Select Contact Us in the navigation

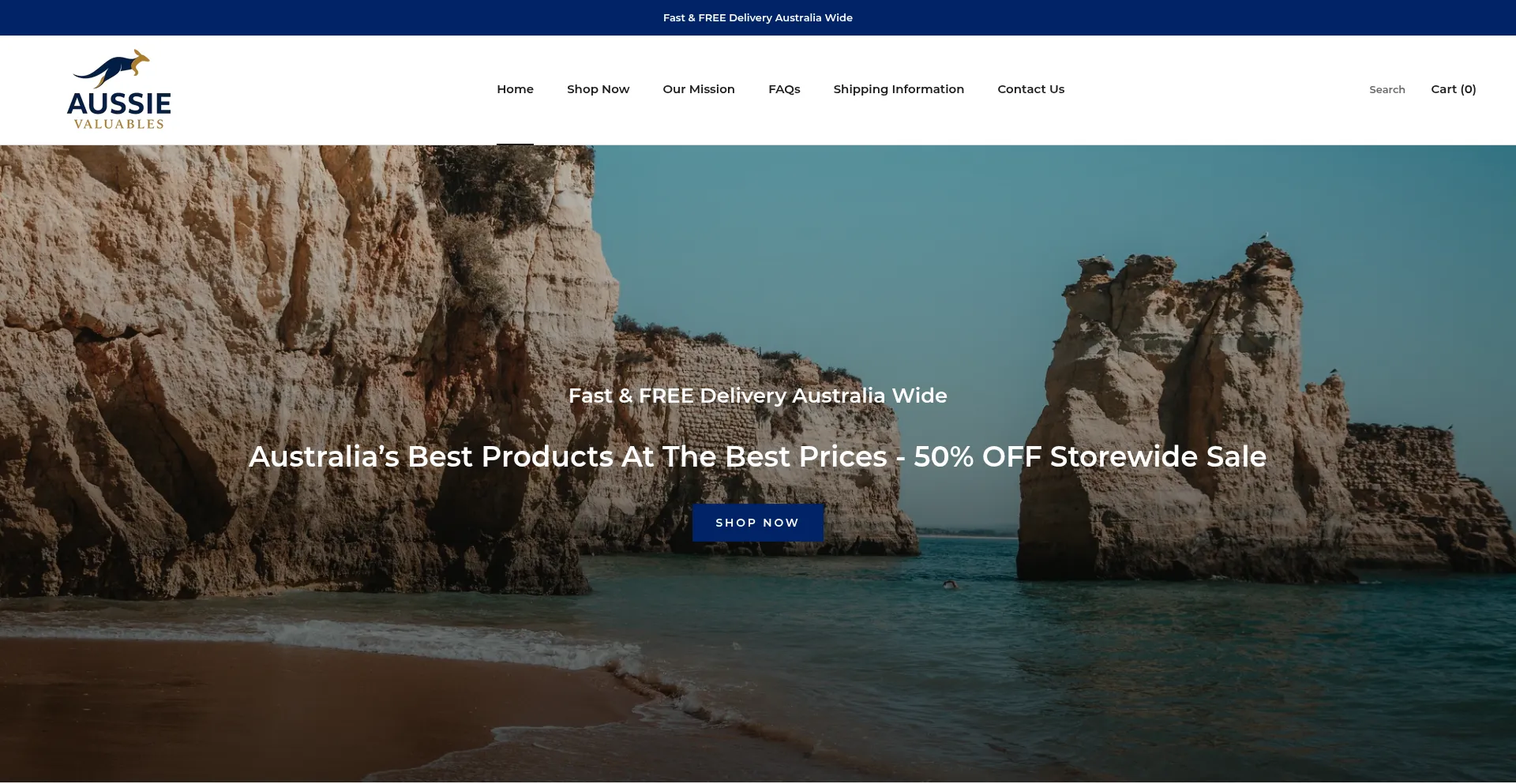pyautogui.click(x=1030, y=89)
